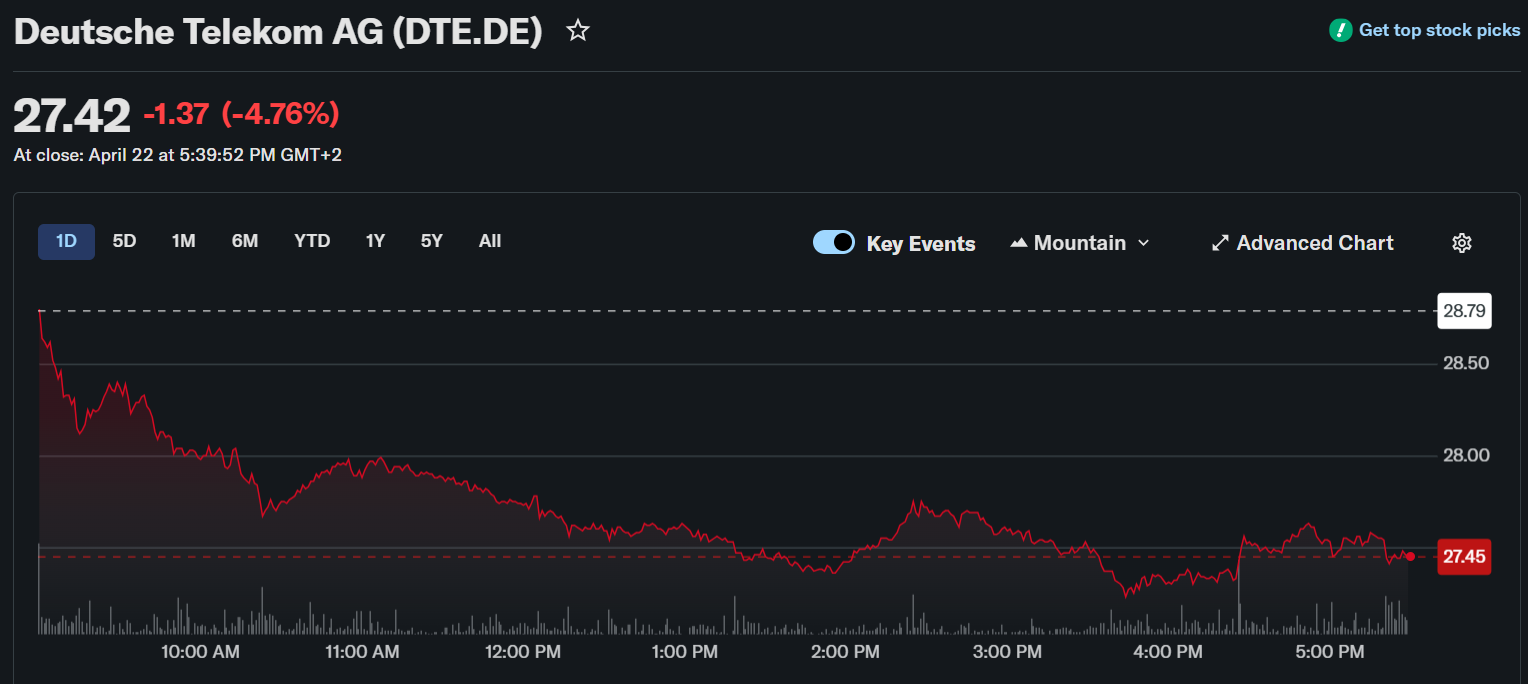Select the 1Y time range

375,241
